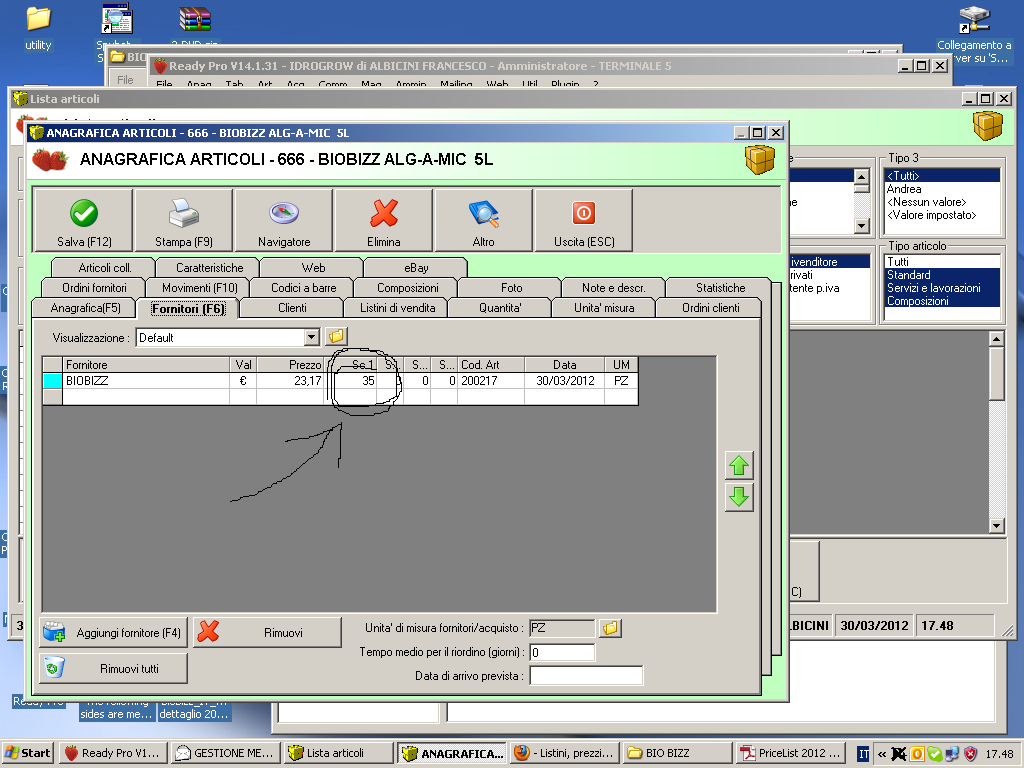1024x768 pixels.
Task: Open the Listini di vendita tab
Action: pyautogui.click(x=397, y=308)
